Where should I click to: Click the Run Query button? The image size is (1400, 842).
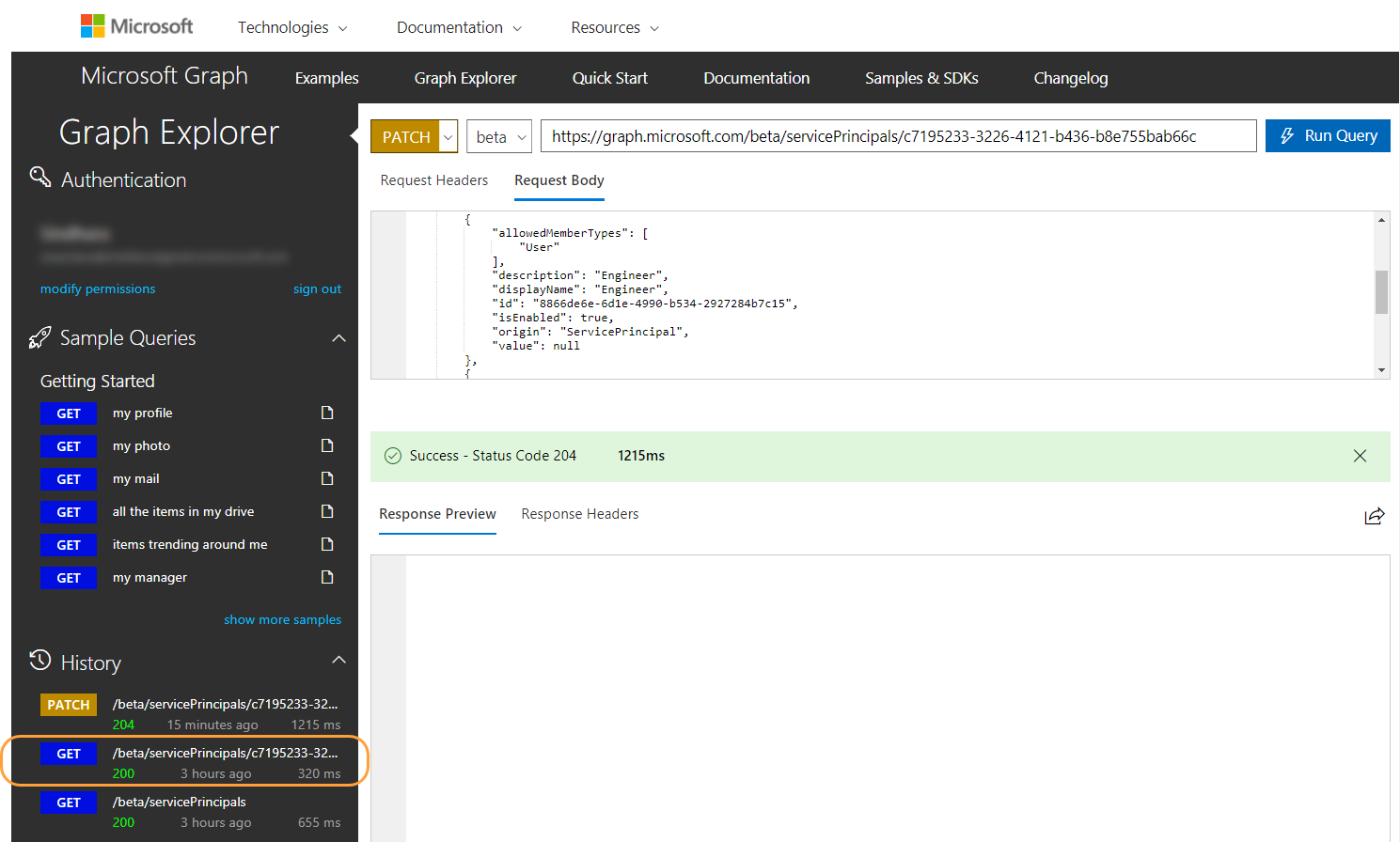point(1328,135)
